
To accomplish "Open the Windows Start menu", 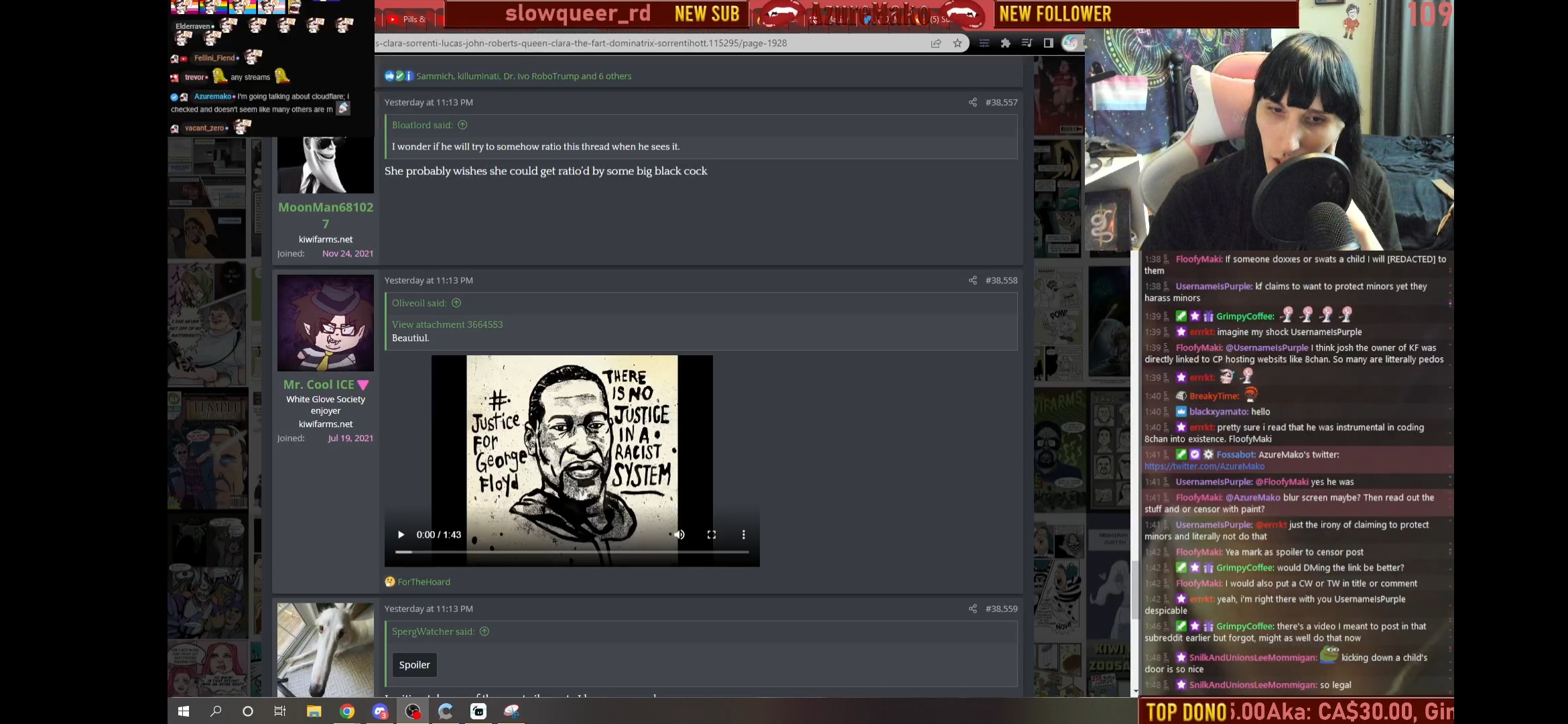I will 184,711.
